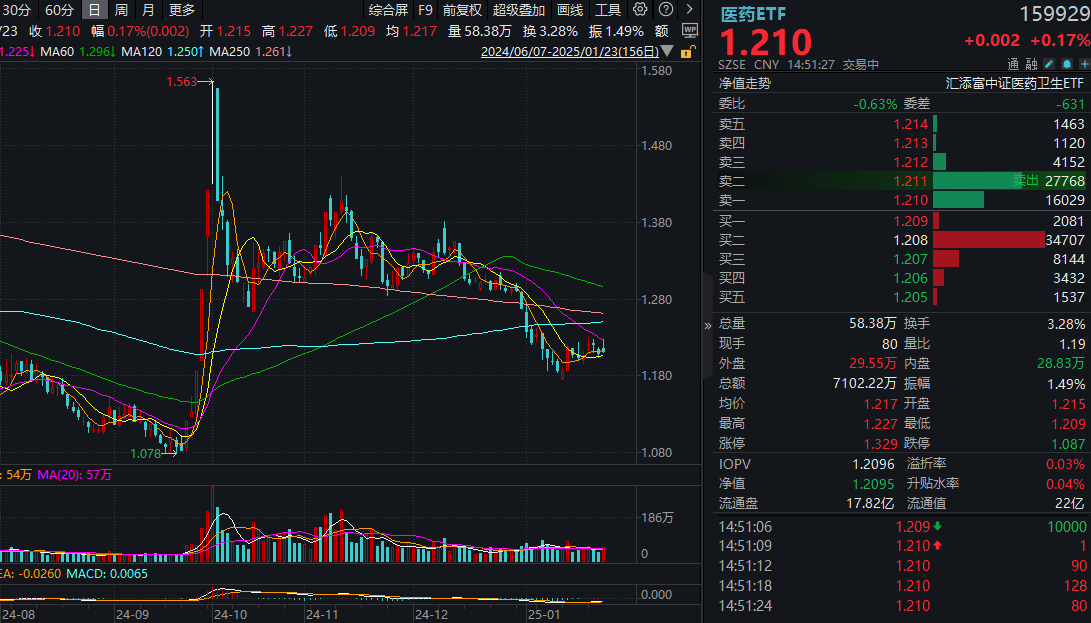Click the bell icon to set a price alert
Viewport: 1091px width, 623px height.
coord(1067,63)
